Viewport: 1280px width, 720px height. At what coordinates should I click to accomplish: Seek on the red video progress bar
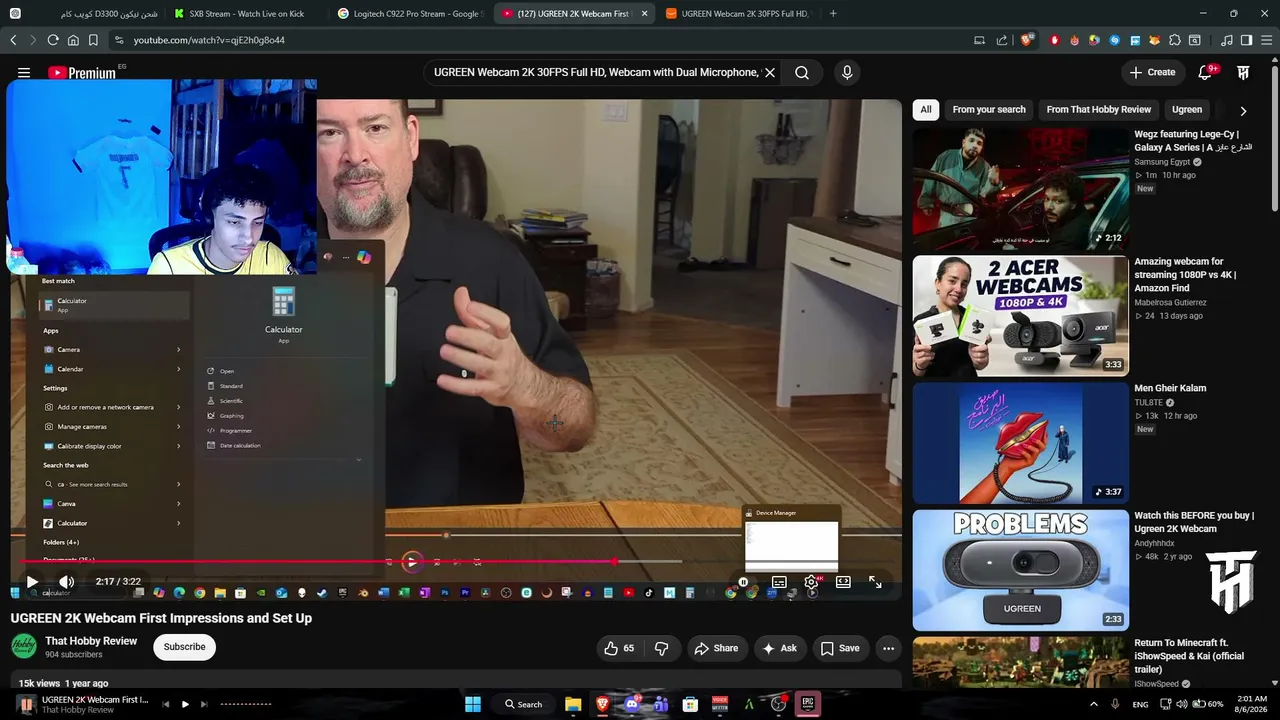pyautogui.click(x=456, y=562)
